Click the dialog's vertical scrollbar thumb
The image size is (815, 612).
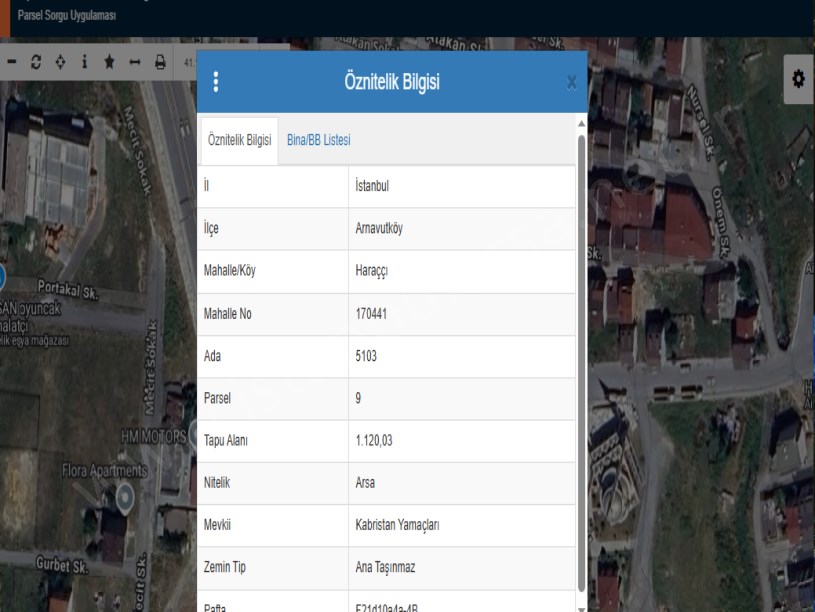(581, 360)
